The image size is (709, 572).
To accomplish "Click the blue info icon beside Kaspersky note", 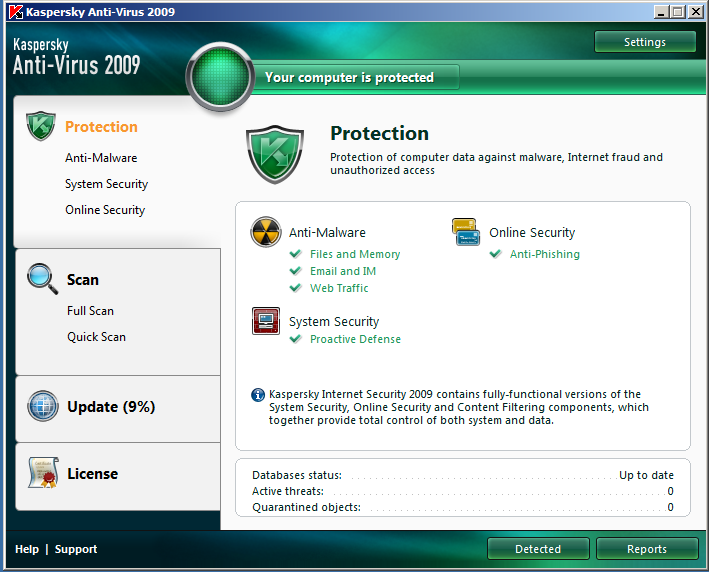I will [x=258, y=395].
